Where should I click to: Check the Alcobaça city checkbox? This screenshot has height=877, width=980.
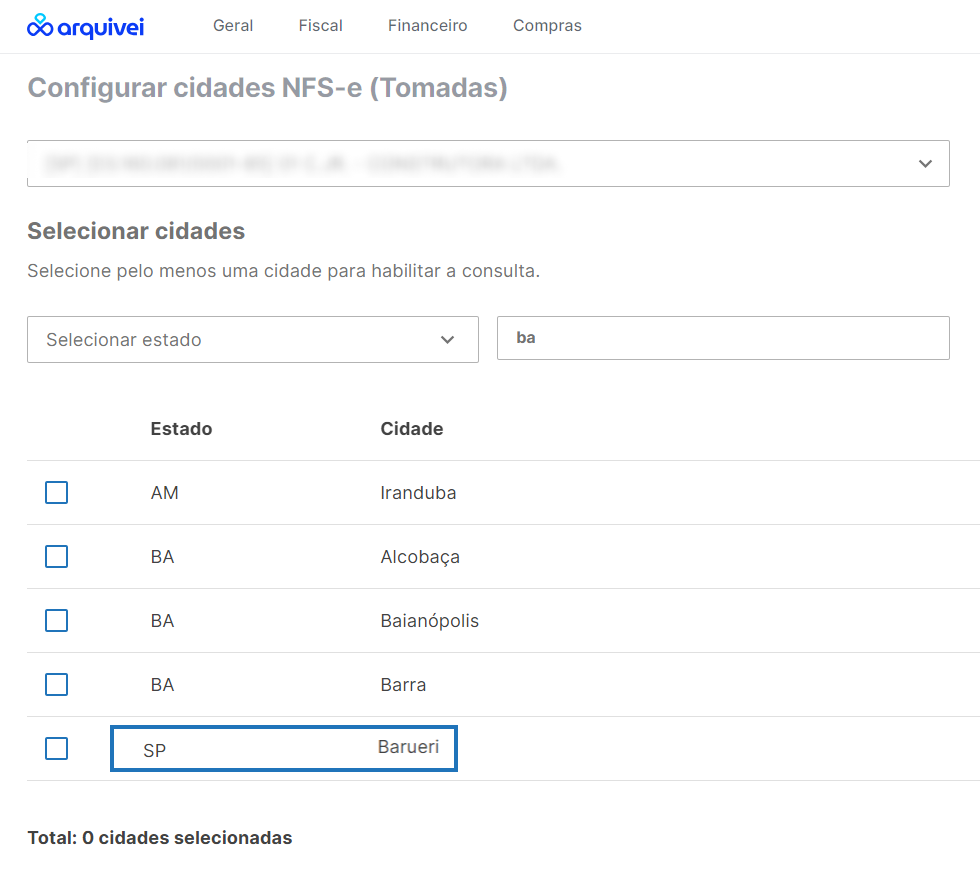point(56,556)
